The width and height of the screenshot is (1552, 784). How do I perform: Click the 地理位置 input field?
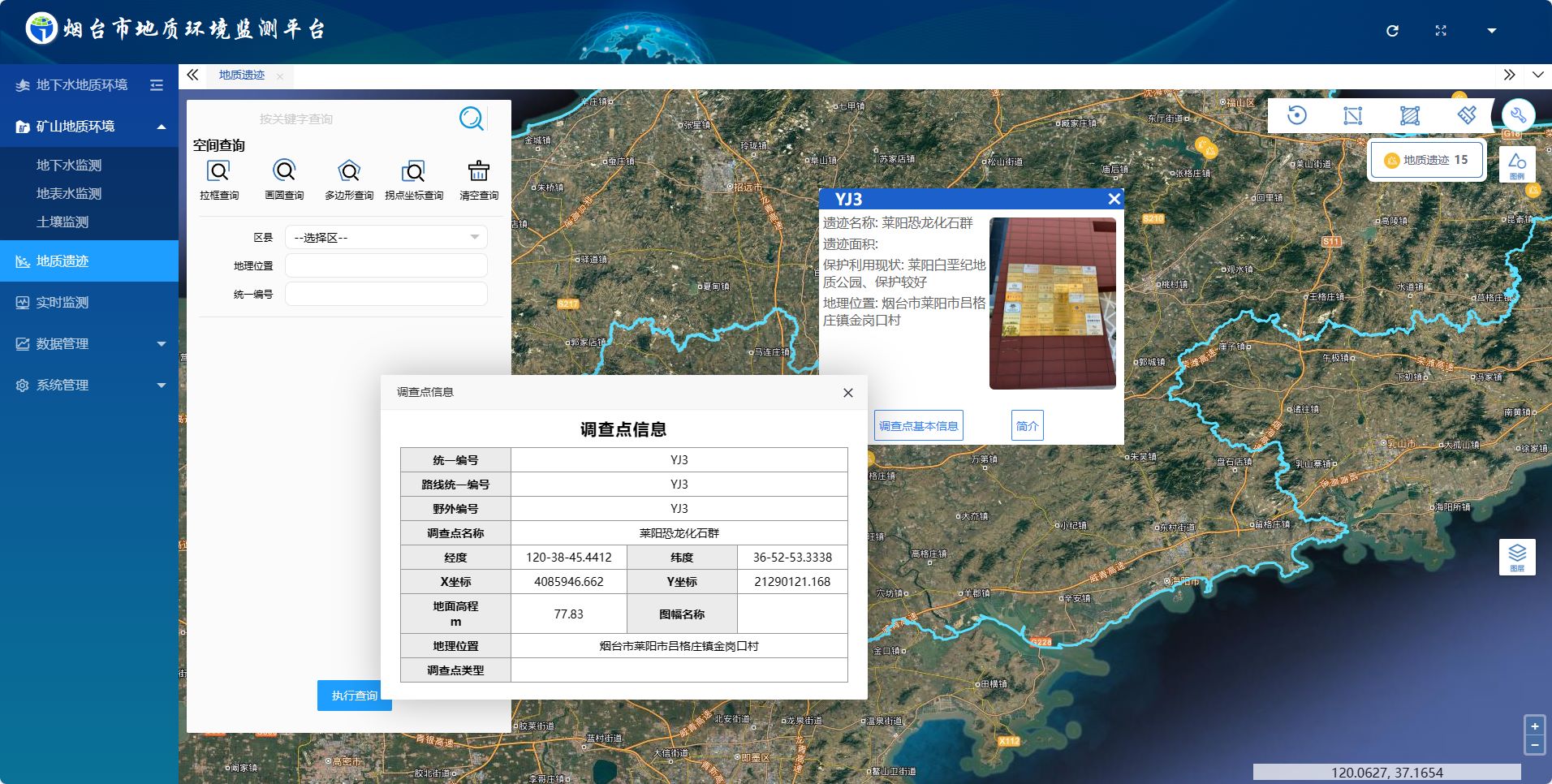386,266
